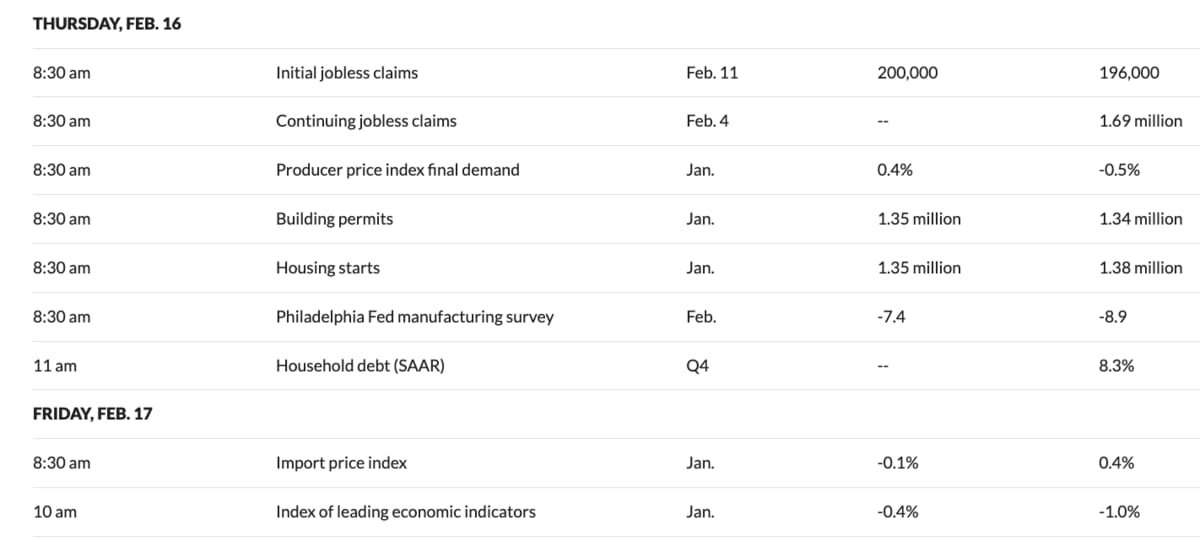1200x542 pixels.
Task: Select Producer price index final demand
Action: tap(397, 170)
